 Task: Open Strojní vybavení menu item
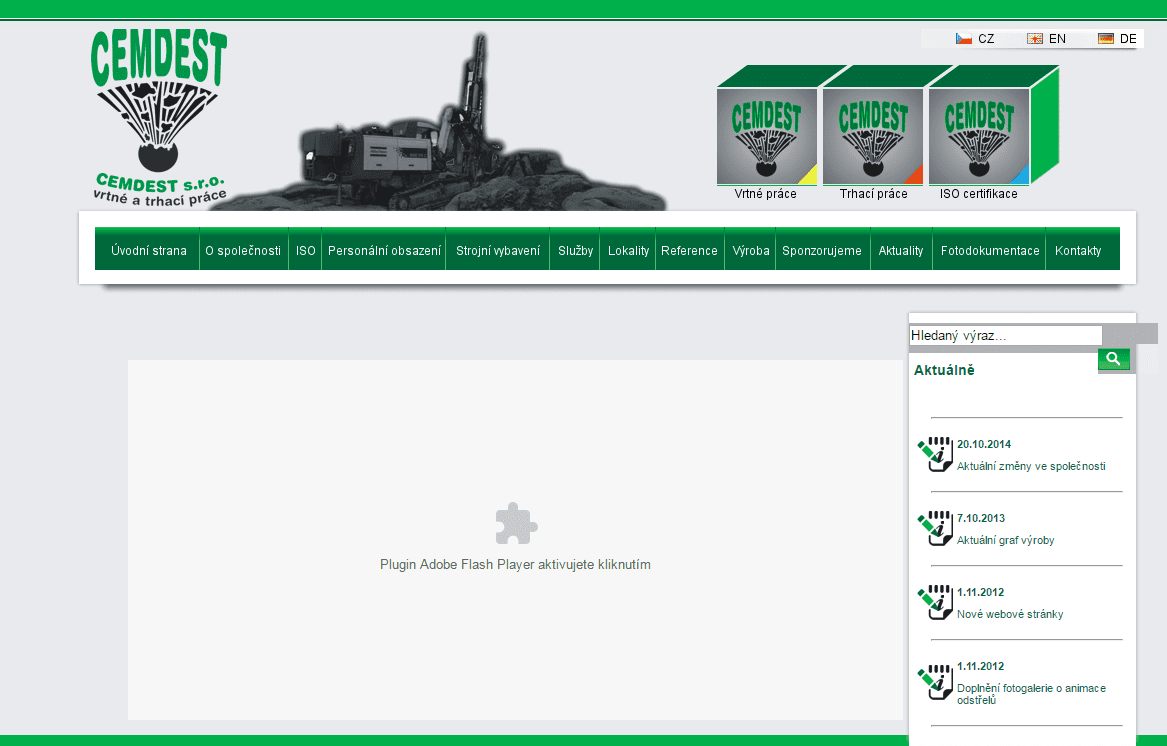point(498,251)
